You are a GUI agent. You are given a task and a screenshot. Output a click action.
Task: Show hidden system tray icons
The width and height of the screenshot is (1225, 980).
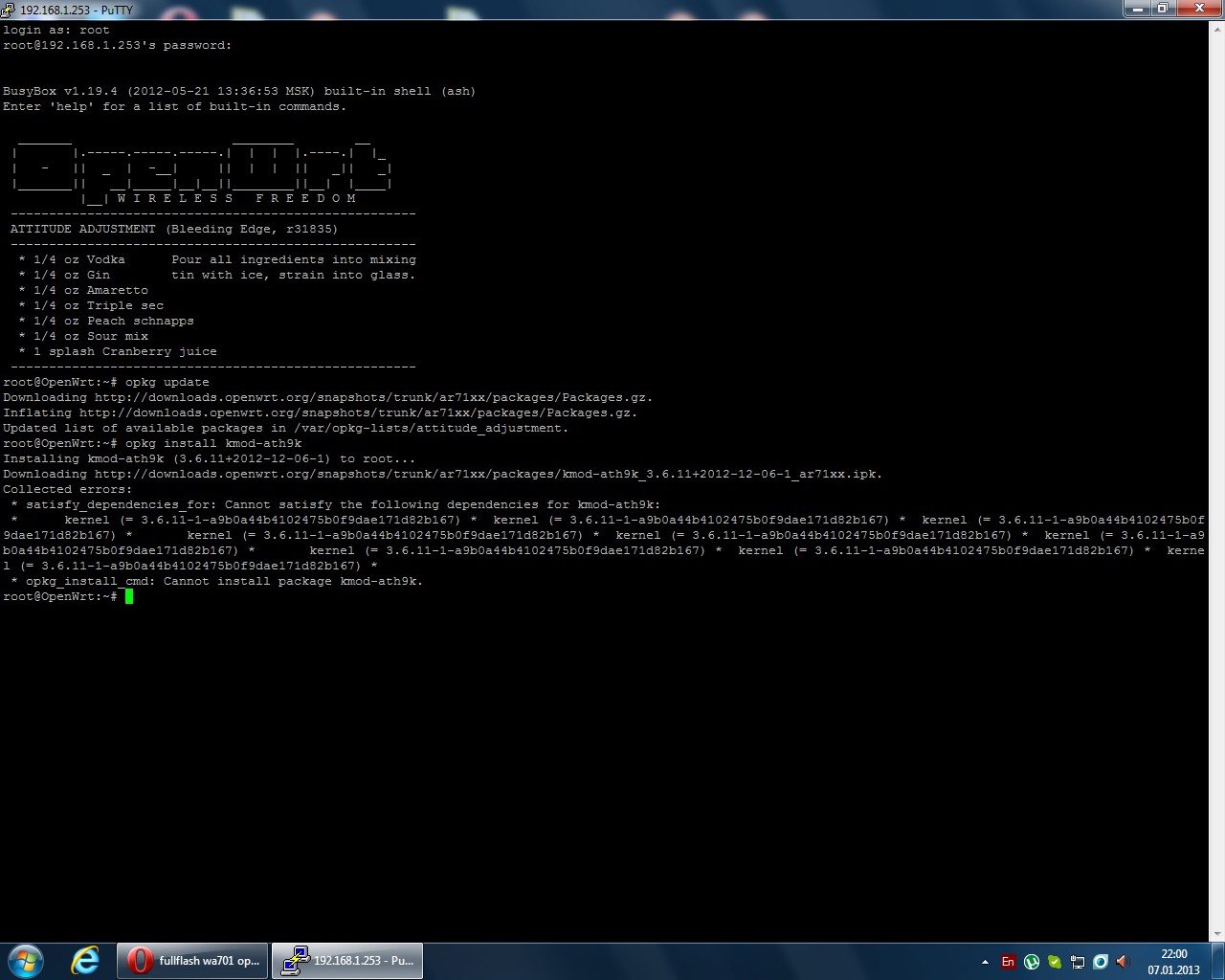click(985, 962)
